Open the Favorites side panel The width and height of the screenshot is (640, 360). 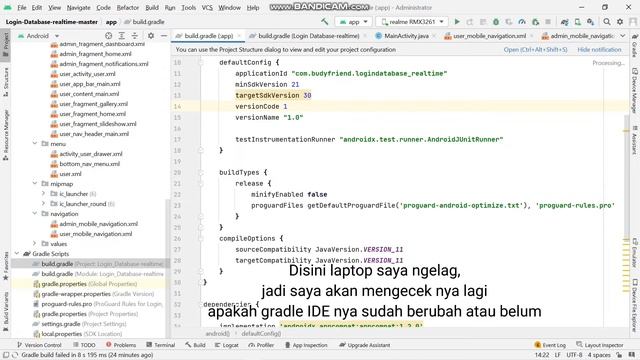[6, 266]
